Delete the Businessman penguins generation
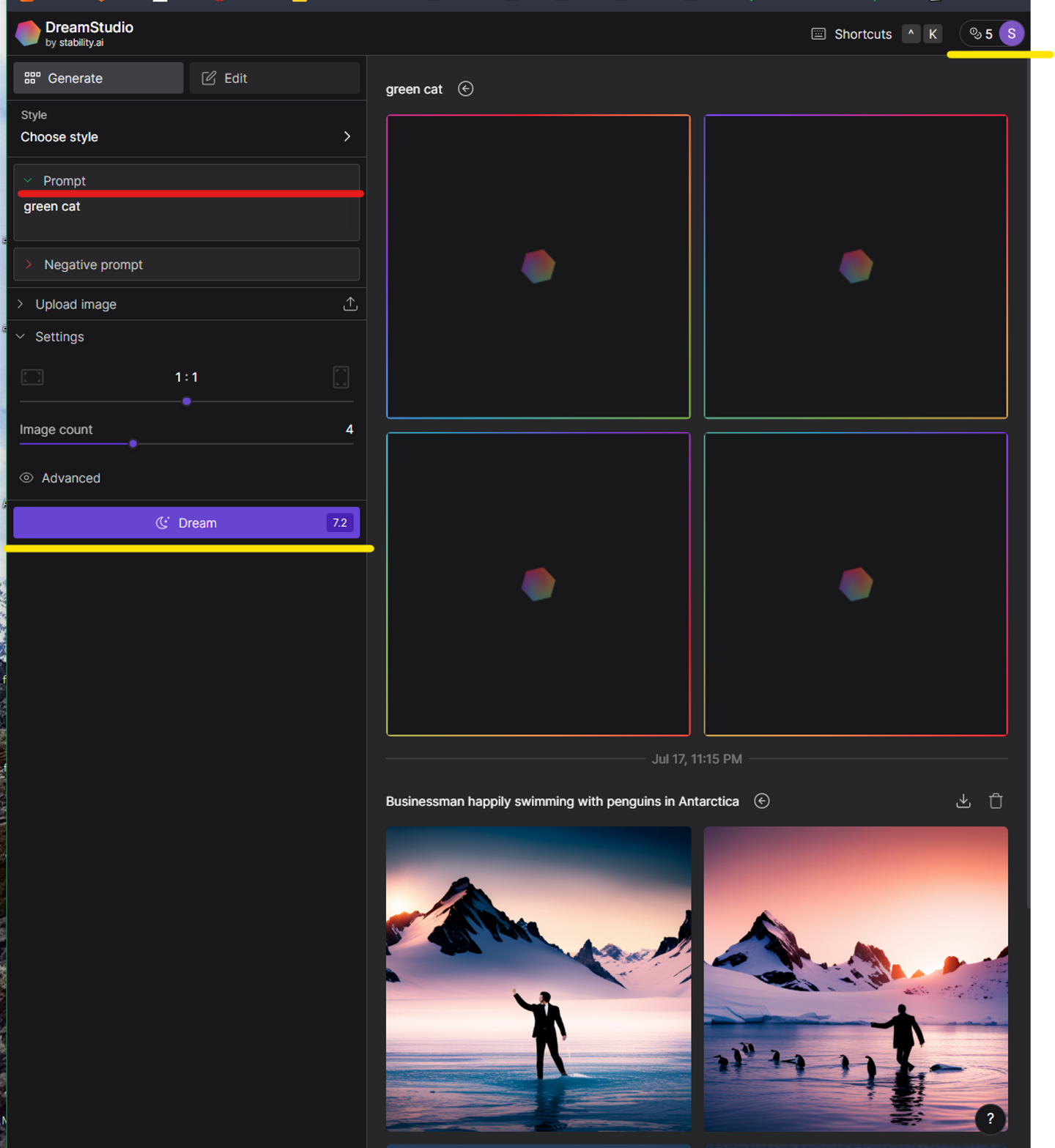Screen dimensions: 1055x1148 click(996, 801)
